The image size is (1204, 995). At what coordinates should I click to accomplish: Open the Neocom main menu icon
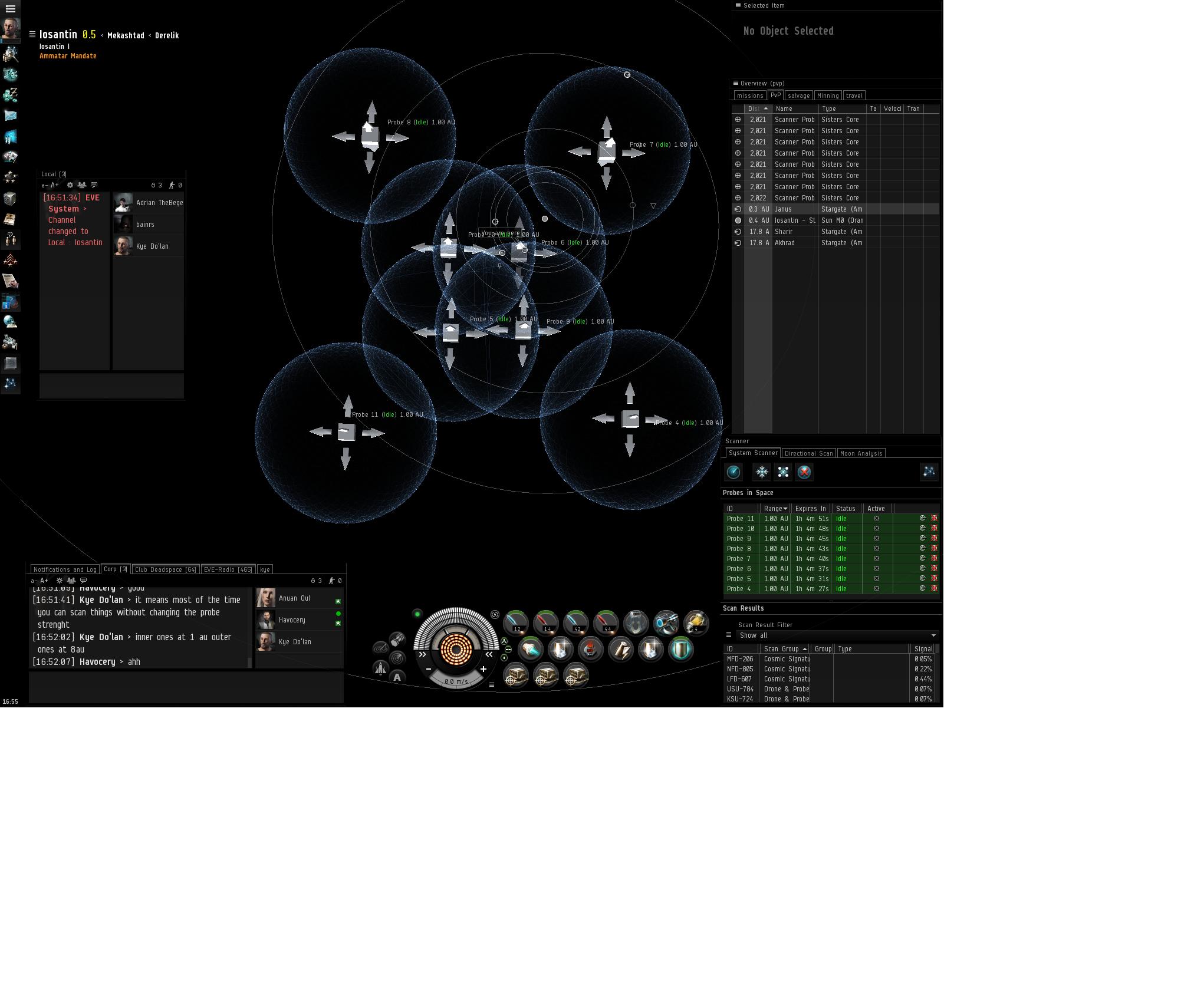(10, 9)
